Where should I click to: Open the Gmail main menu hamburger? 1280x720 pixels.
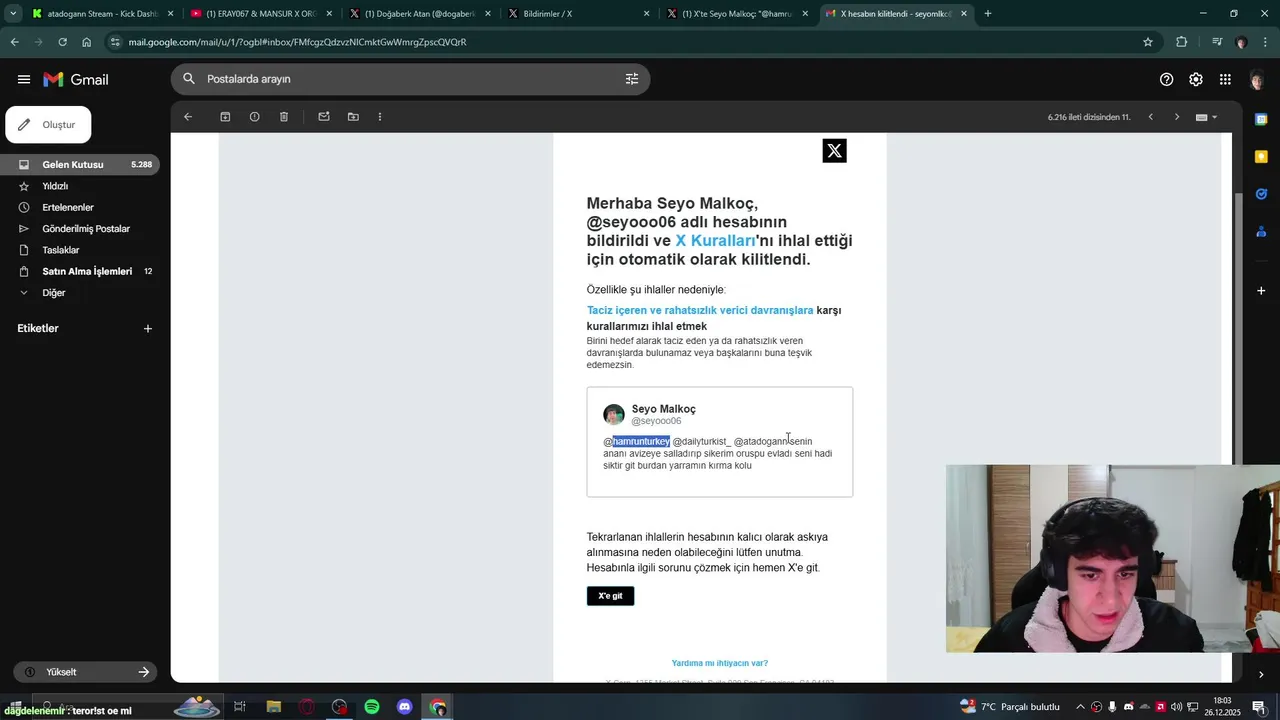[24, 79]
